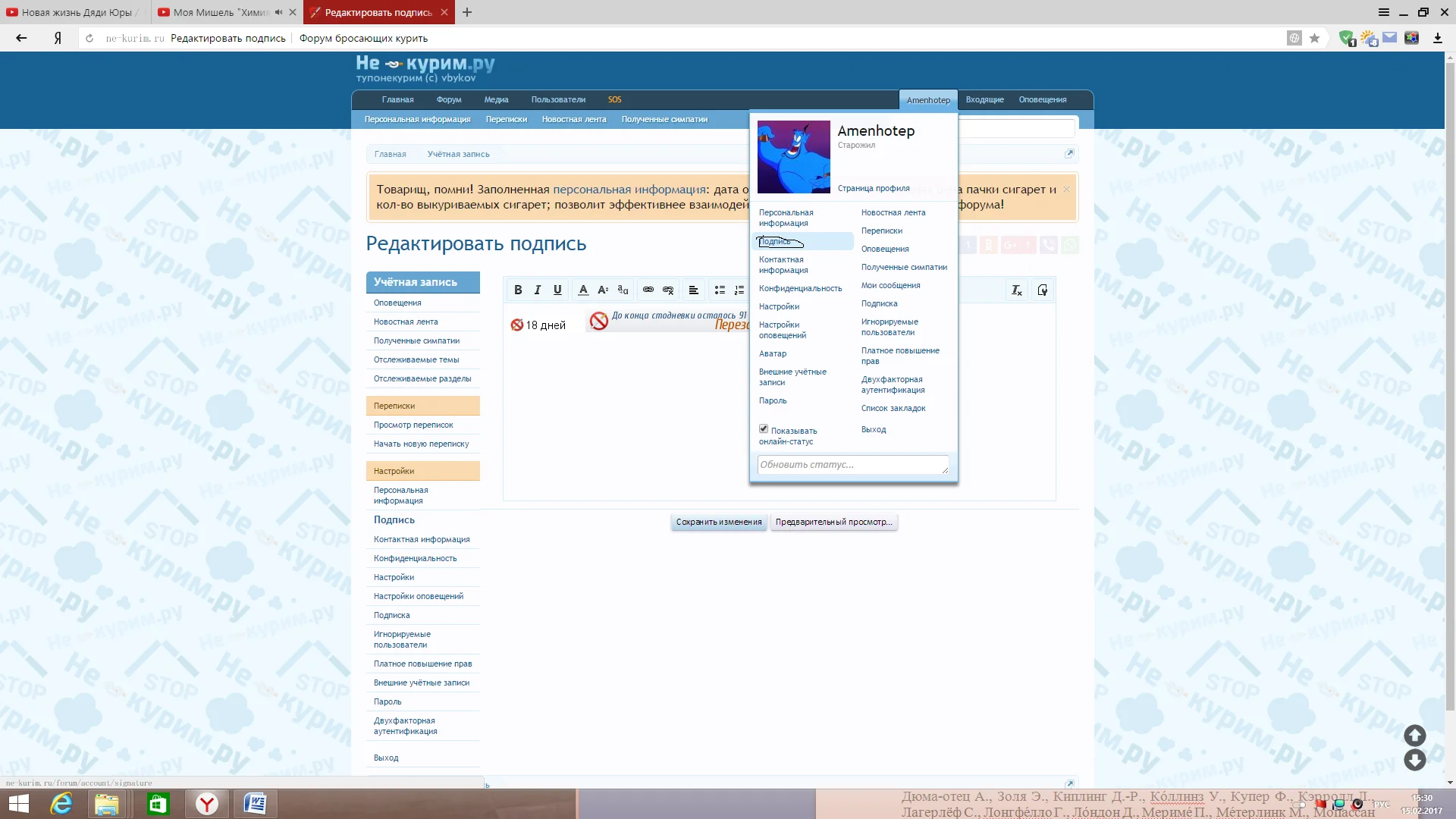This screenshot has width=1456, height=819.
Task: Click 'Сохранить изменения' button
Action: (x=718, y=522)
